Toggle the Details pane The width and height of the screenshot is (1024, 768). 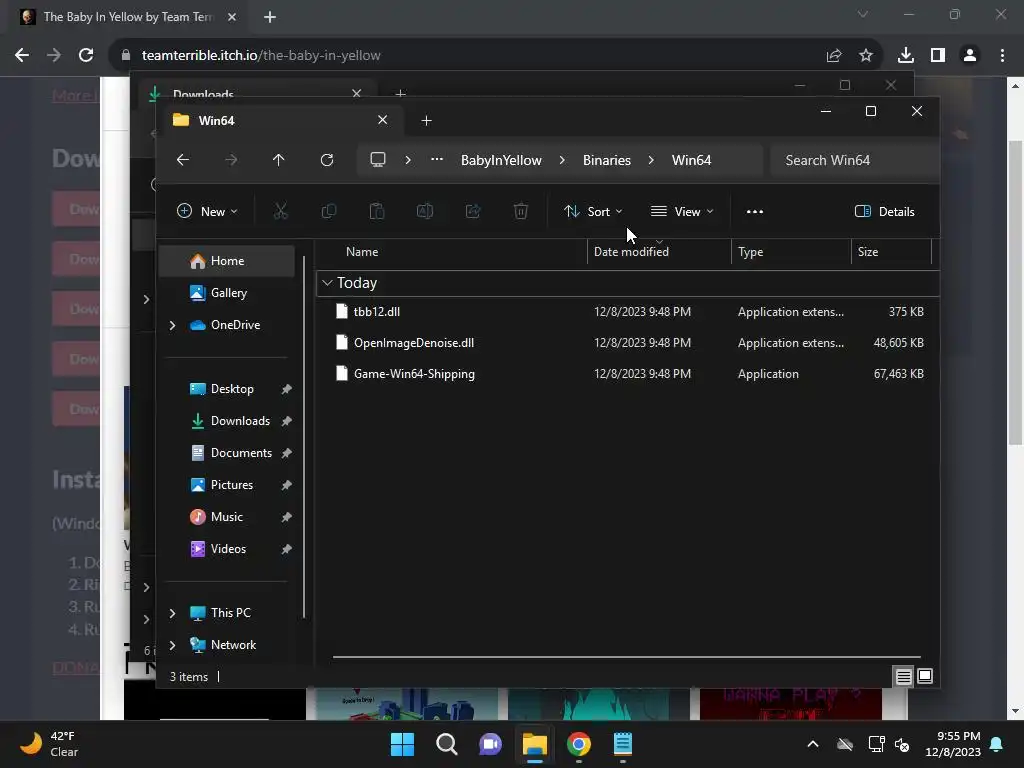[x=884, y=212]
